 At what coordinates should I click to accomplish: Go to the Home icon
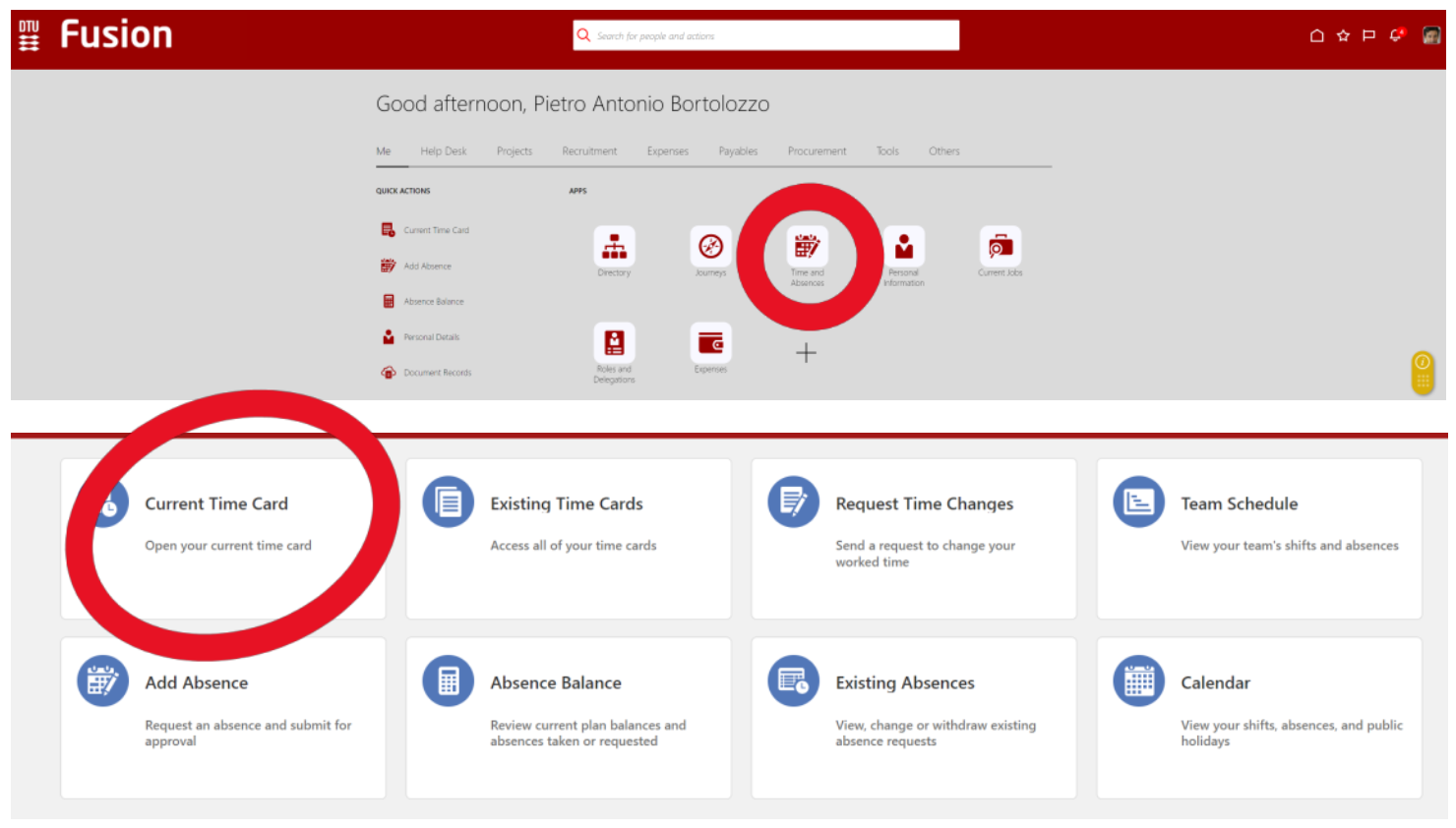tap(1316, 35)
